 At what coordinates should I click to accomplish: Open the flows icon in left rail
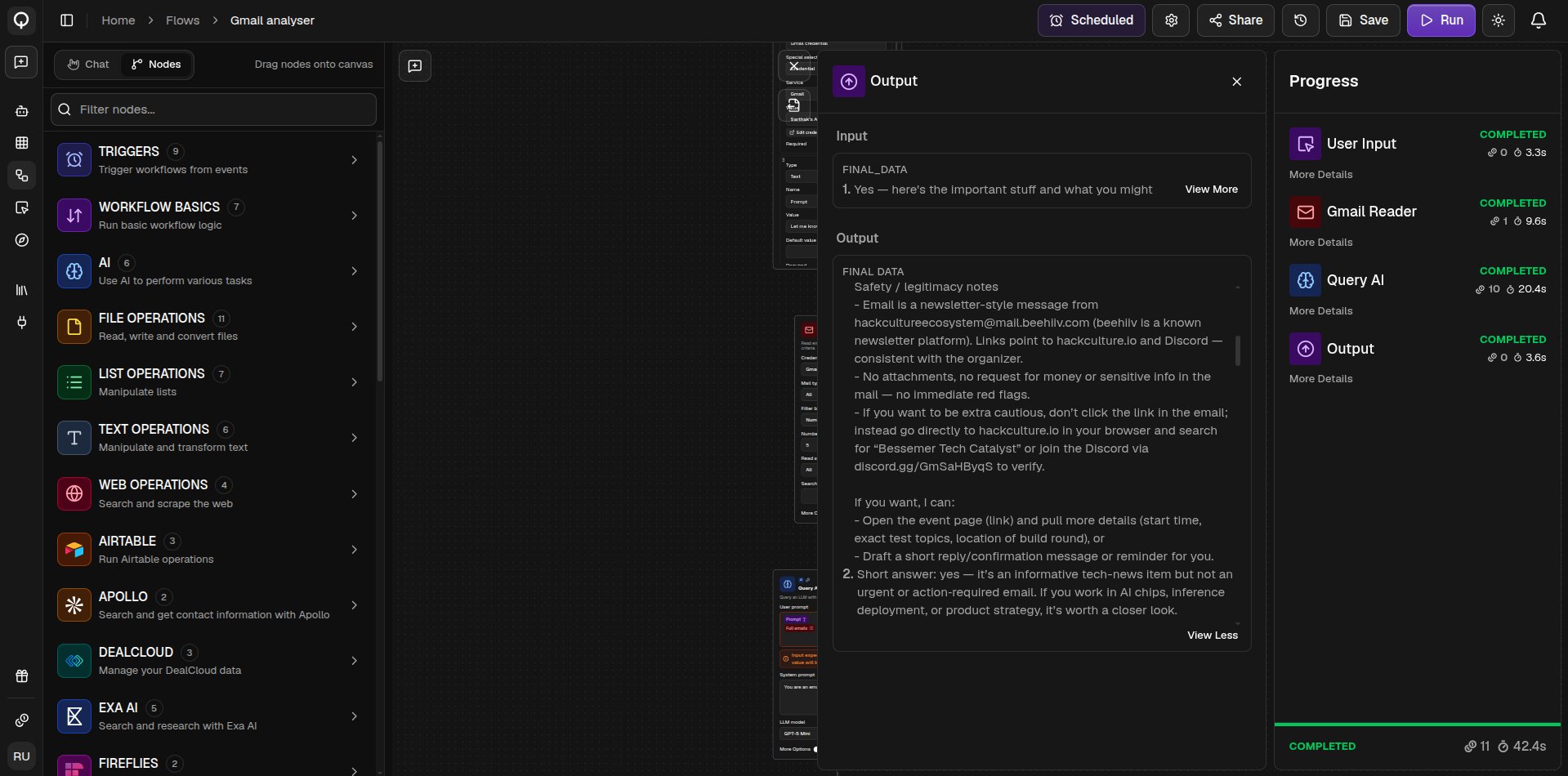tap(22, 176)
